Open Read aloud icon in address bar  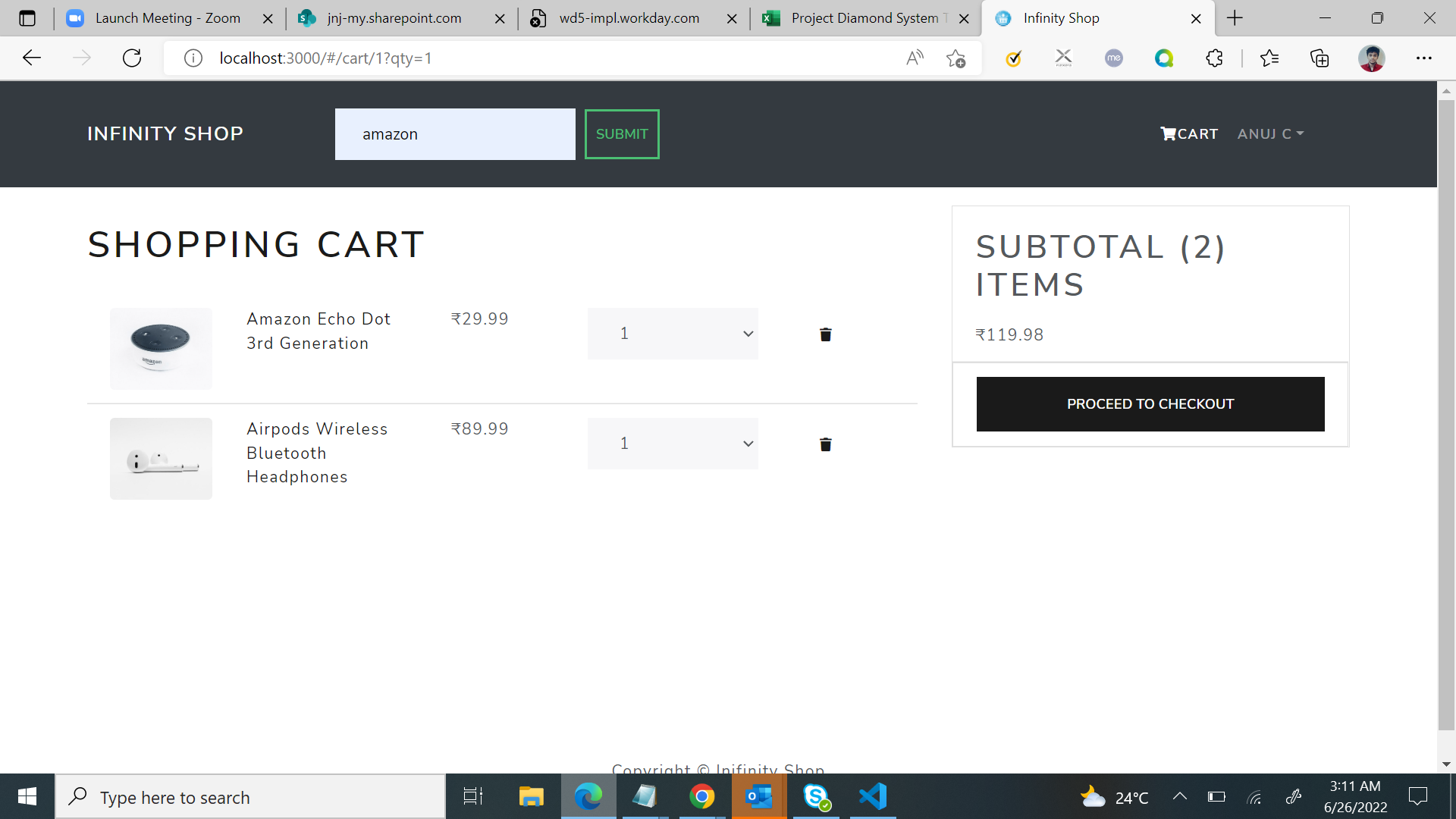click(915, 58)
